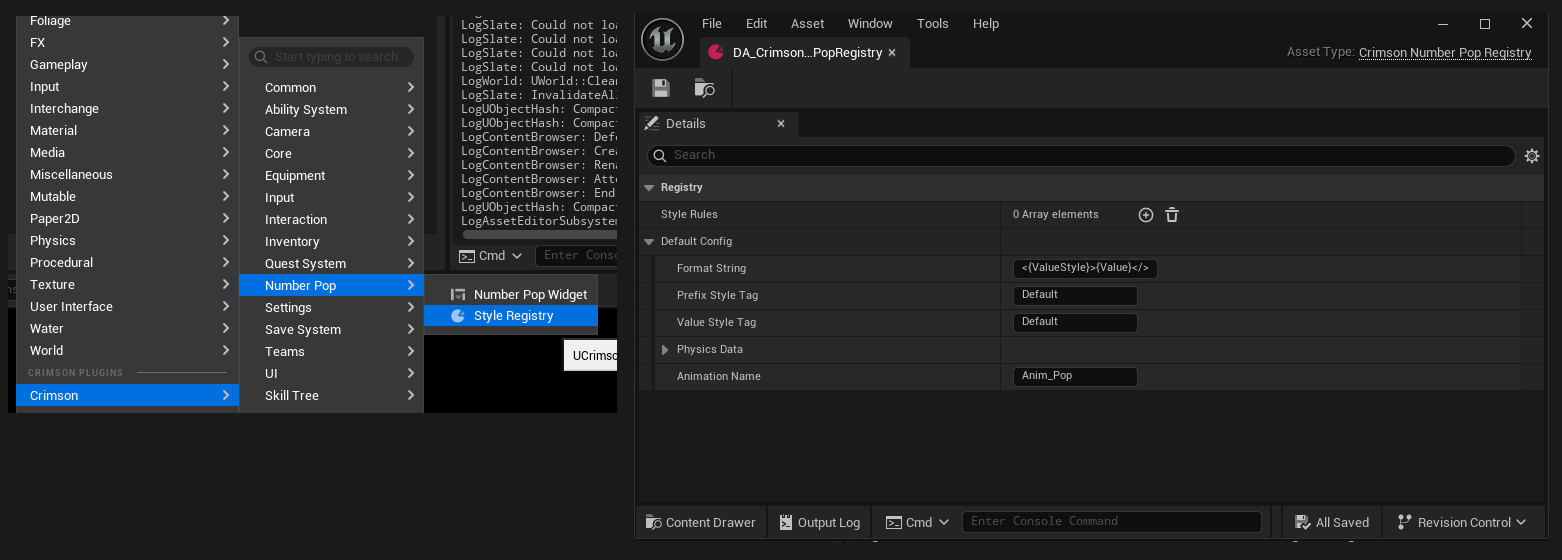
Task: Click the Animation Name field
Action: click(1075, 377)
